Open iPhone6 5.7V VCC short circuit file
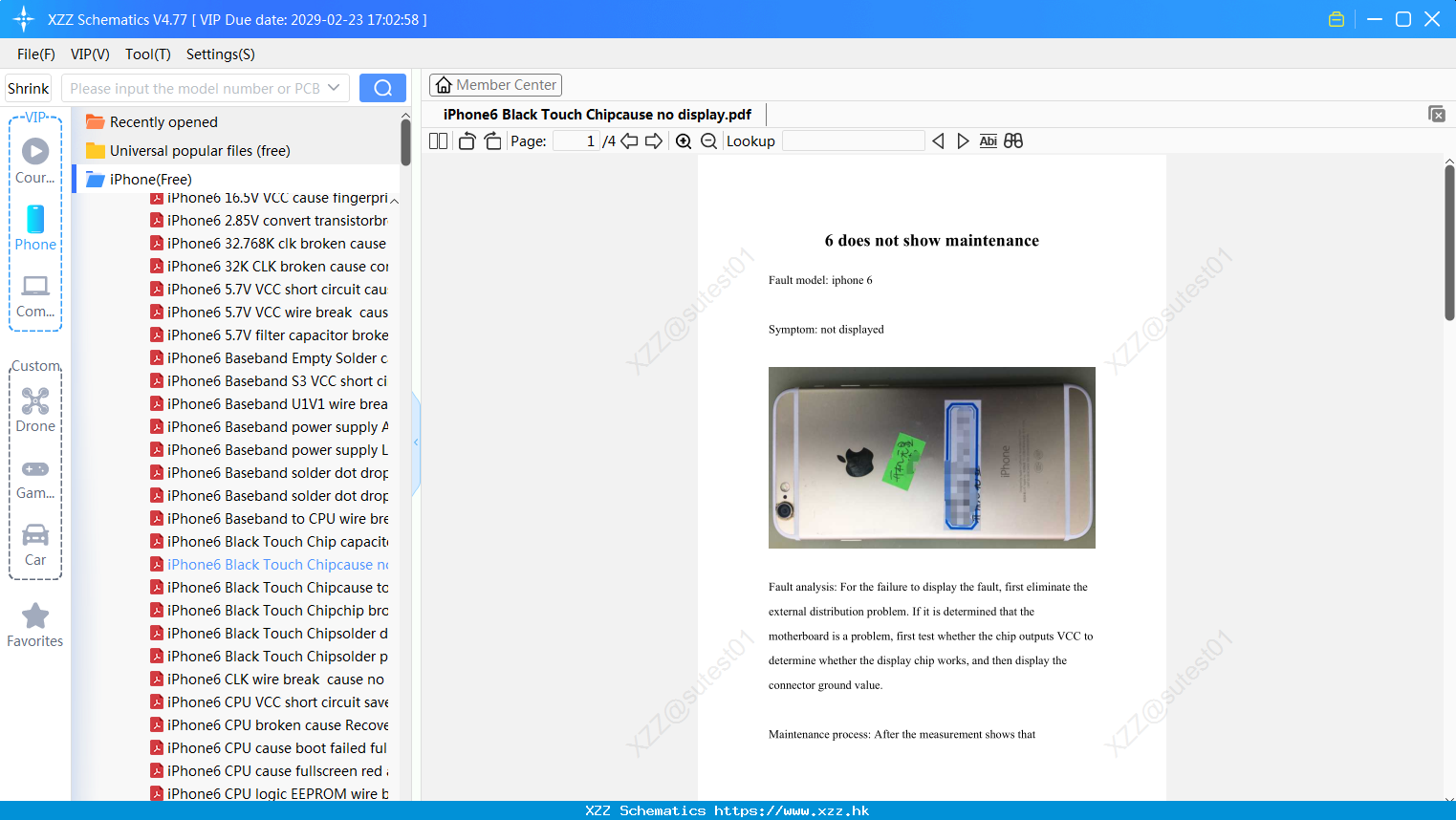The image size is (1456, 820). point(269,290)
